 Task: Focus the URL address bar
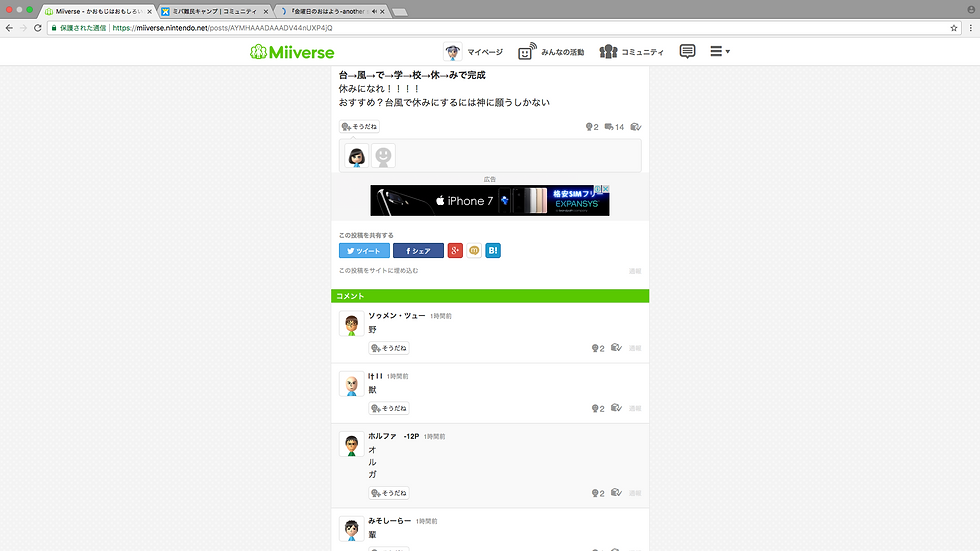(x=504, y=27)
